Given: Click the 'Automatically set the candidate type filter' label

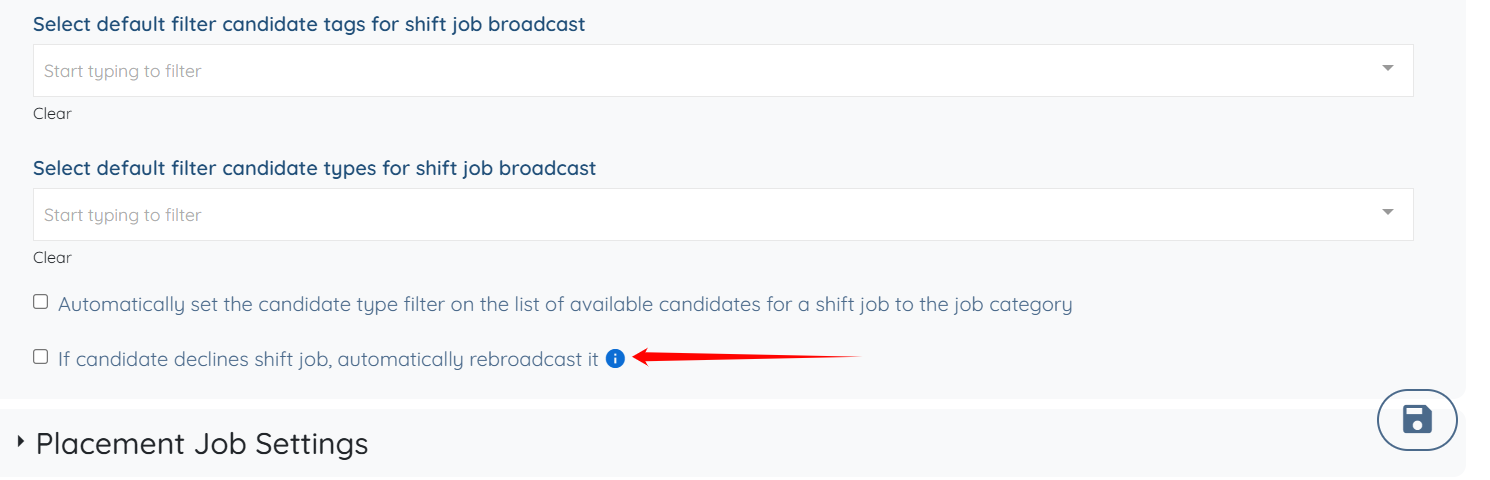Looking at the screenshot, I should (x=565, y=304).
